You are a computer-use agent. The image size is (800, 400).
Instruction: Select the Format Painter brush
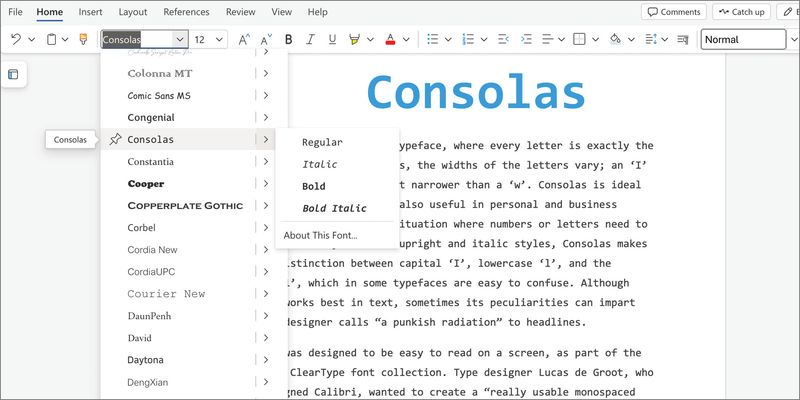tap(83, 40)
